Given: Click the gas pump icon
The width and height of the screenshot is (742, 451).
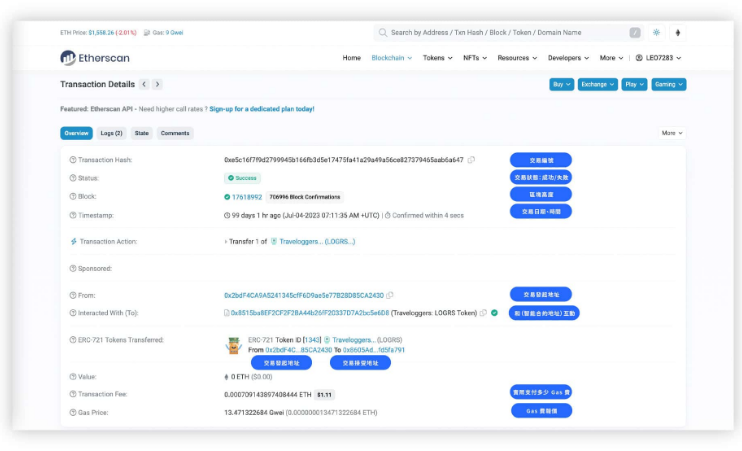Looking at the screenshot, I should pos(147,33).
